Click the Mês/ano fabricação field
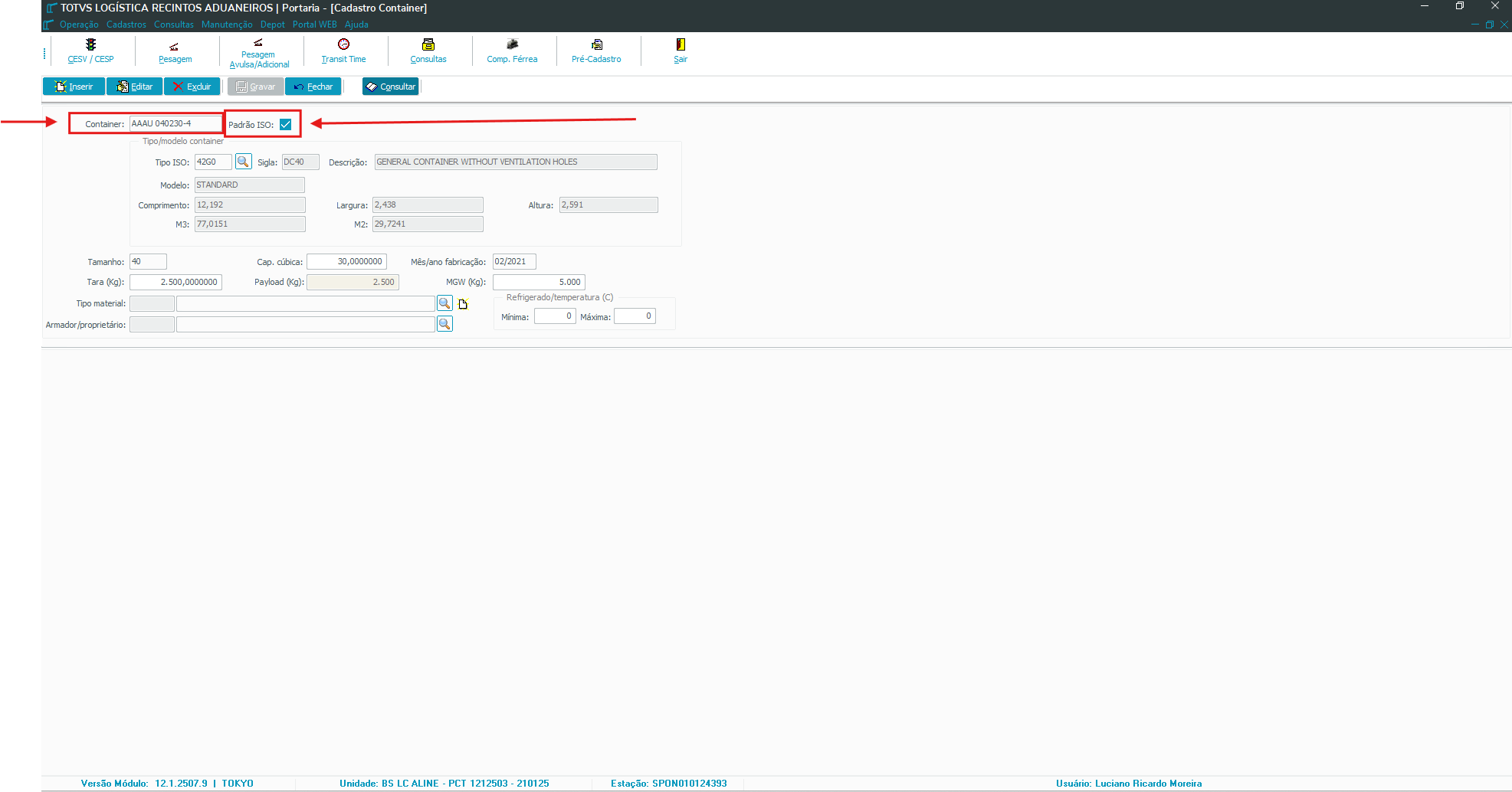This screenshot has width=1512, height=792. [514, 261]
